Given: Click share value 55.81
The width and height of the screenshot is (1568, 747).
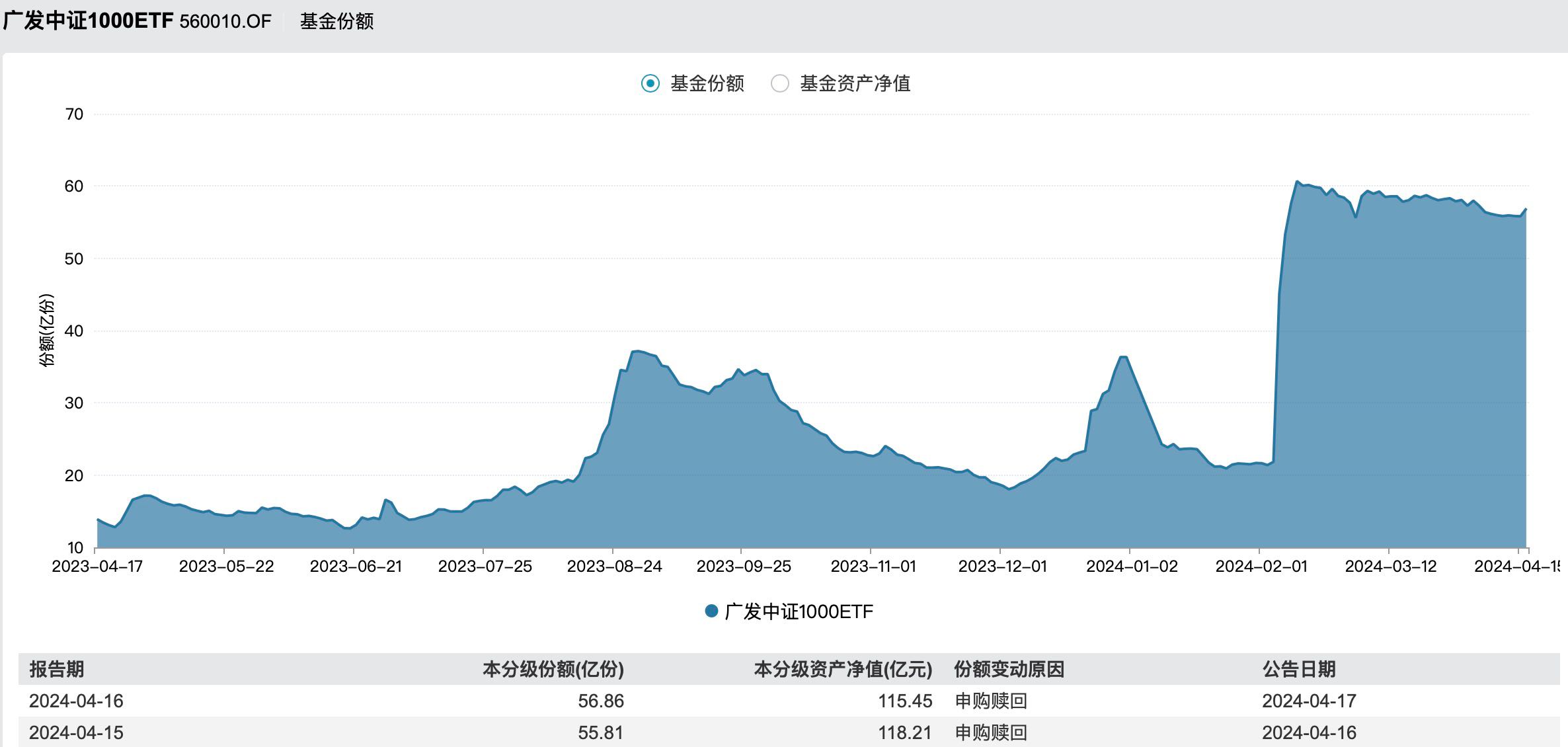Looking at the screenshot, I should [601, 732].
